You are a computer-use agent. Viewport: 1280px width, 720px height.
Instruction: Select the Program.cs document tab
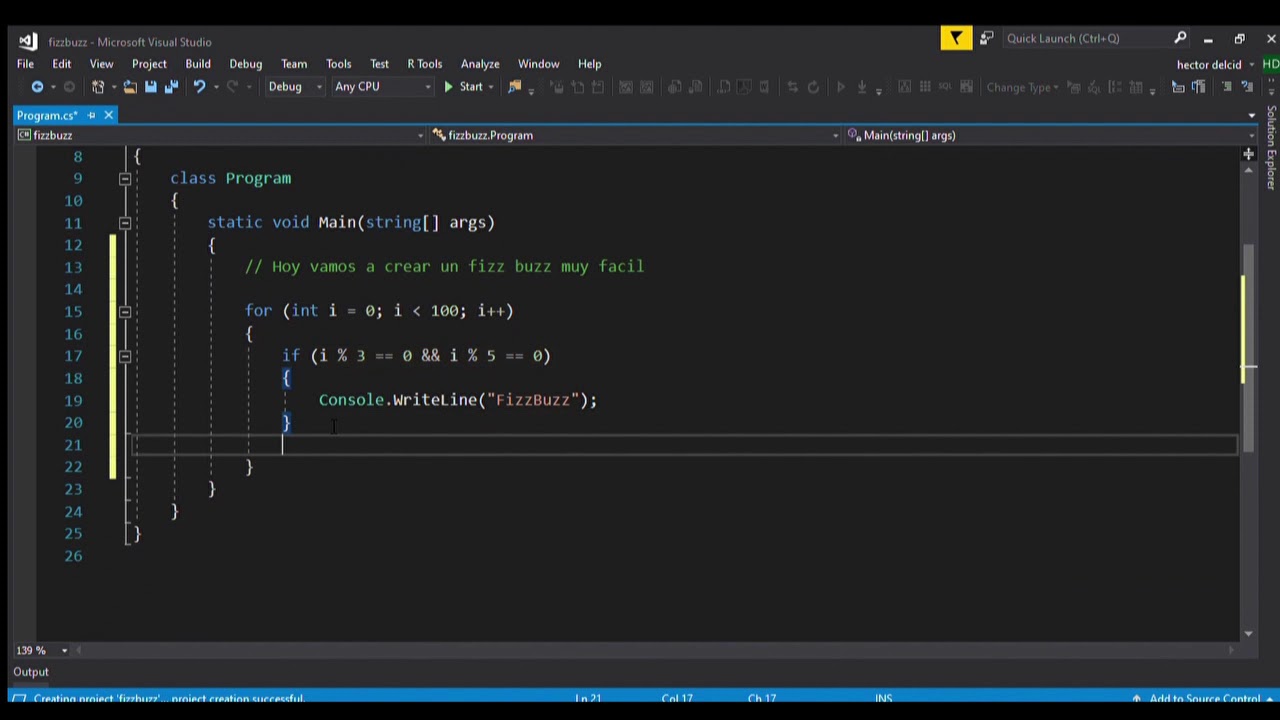[48, 115]
